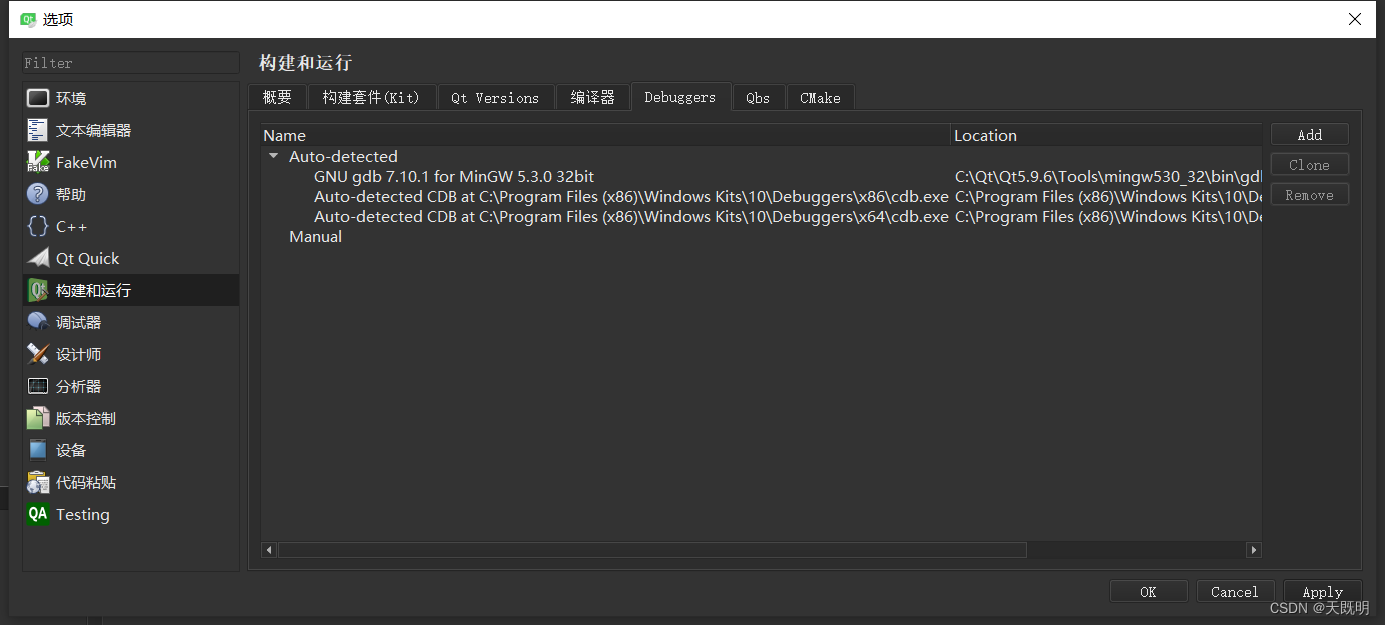Open the Qt Versions tab
This screenshot has height=625, width=1385.
[495, 97]
